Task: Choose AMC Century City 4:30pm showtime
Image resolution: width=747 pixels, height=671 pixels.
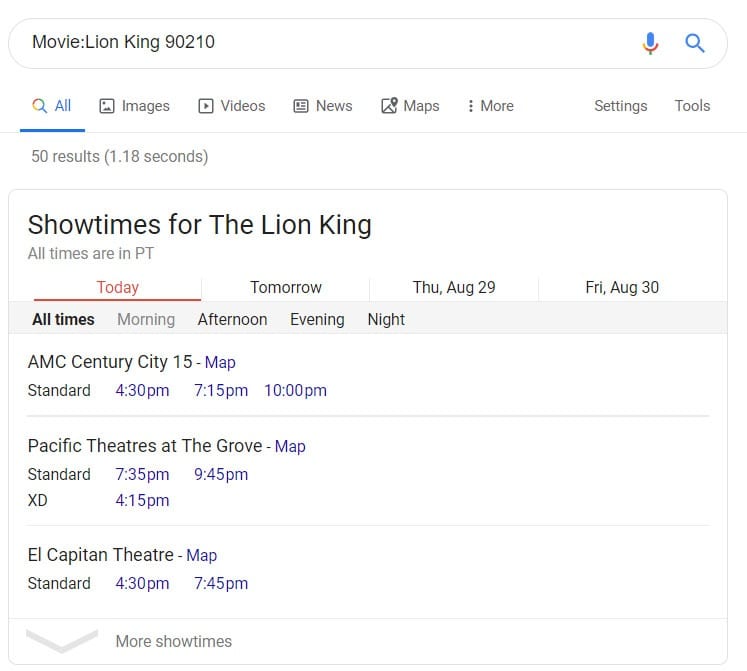Action: pyautogui.click(x=142, y=391)
